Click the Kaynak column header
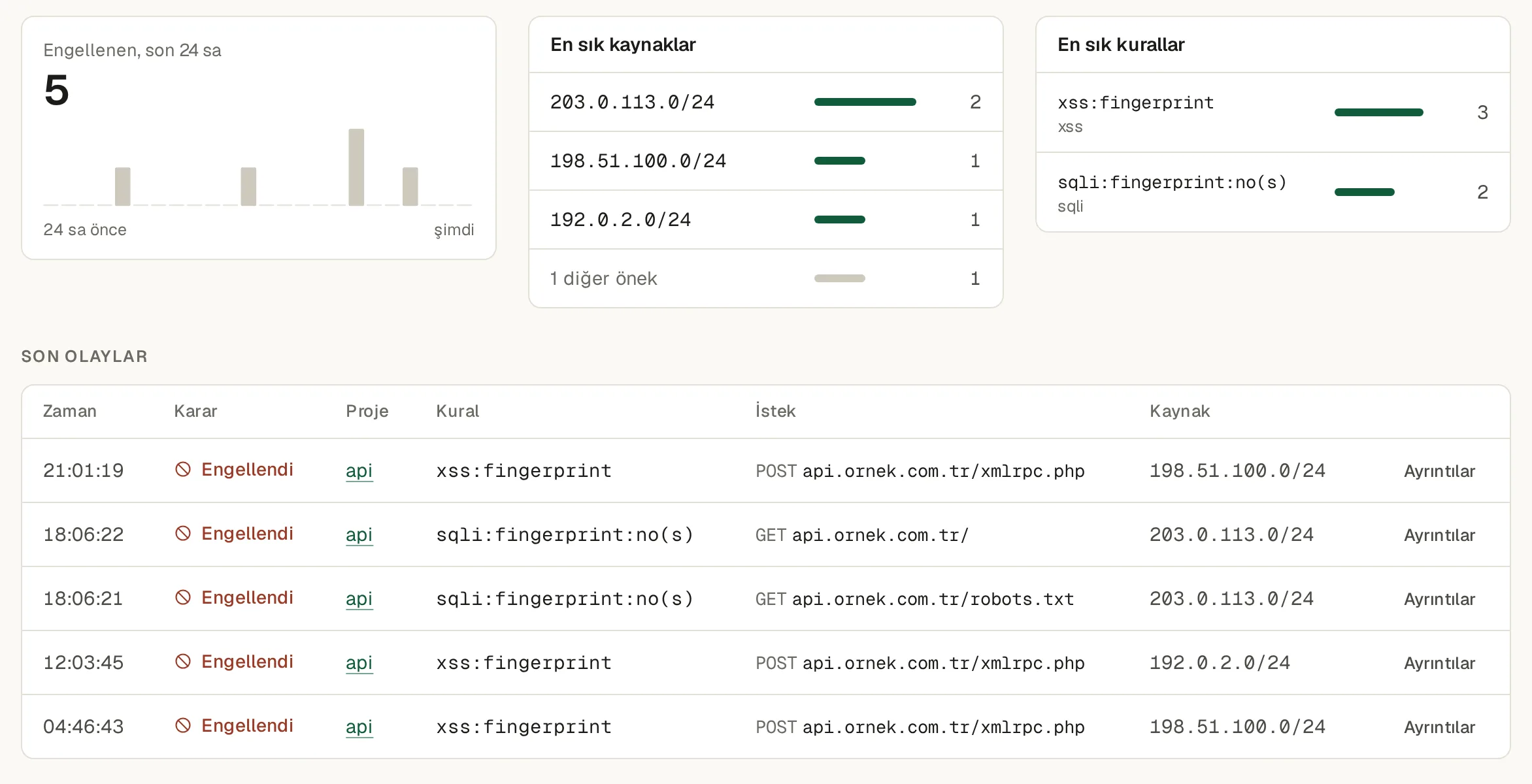 point(1180,411)
